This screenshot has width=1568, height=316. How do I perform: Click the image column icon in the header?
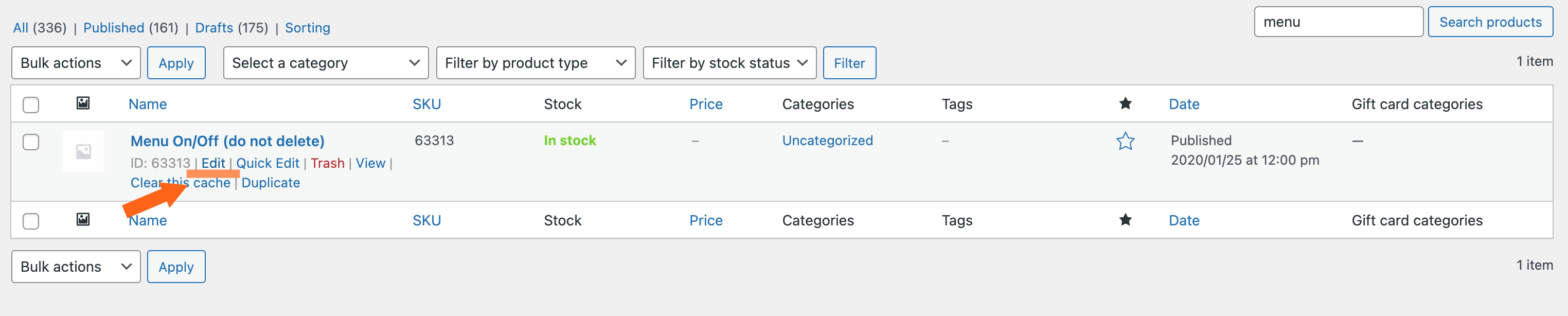(x=83, y=103)
